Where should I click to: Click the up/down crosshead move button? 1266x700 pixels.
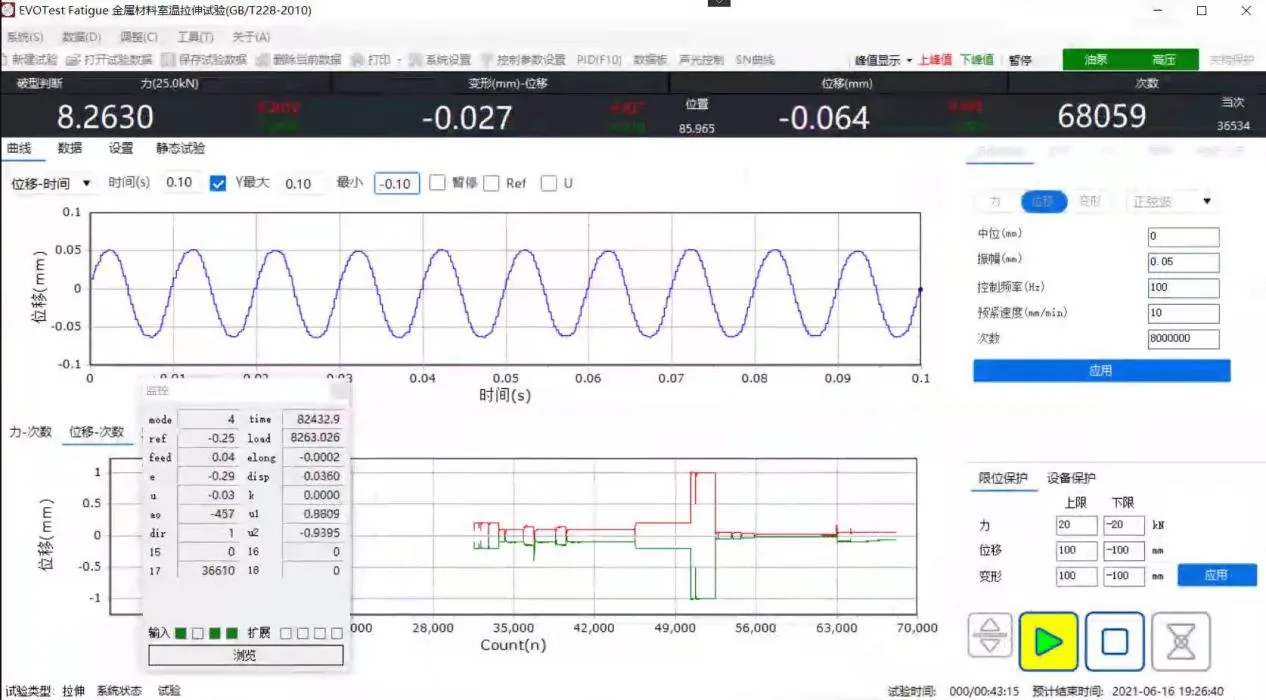(990, 637)
